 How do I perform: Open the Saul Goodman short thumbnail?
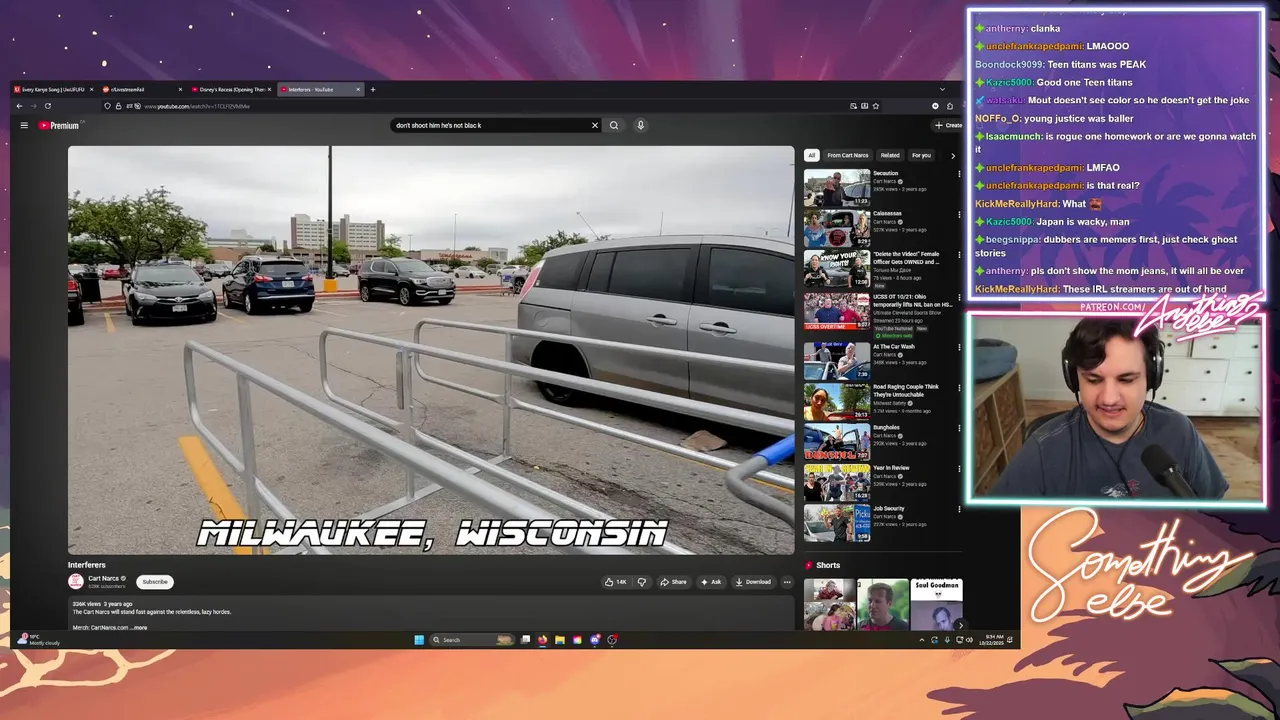(x=937, y=605)
